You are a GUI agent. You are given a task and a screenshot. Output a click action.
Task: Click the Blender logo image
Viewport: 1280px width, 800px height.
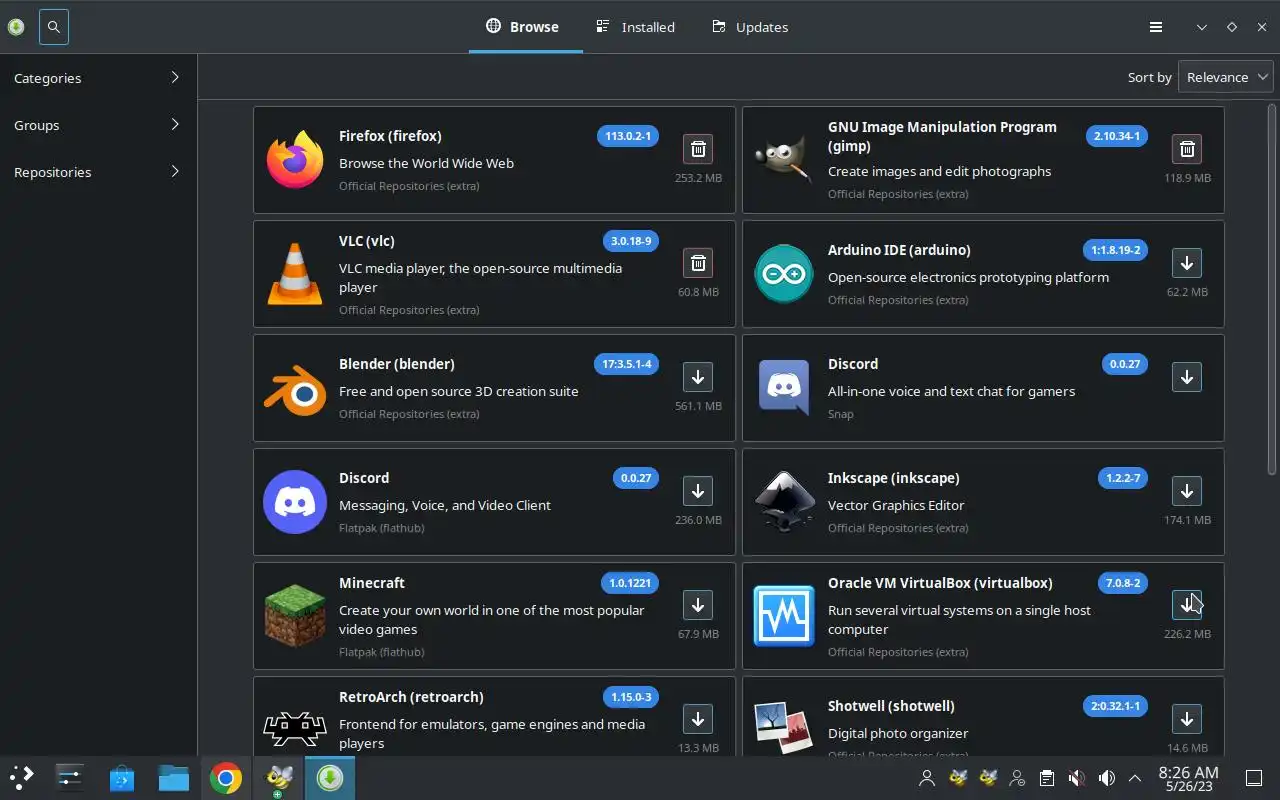tap(295, 388)
